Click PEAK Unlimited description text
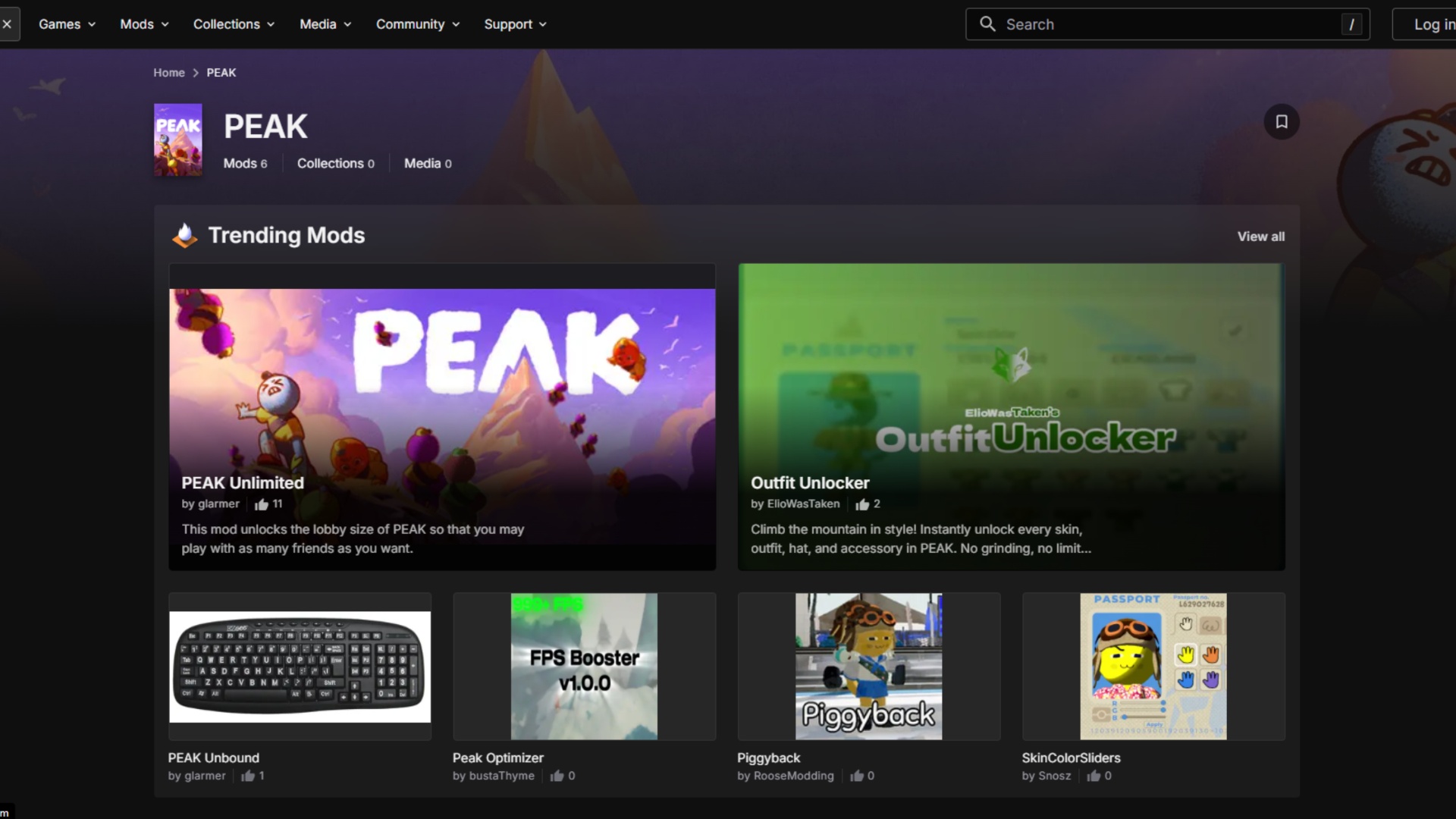The width and height of the screenshot is (1456, 819). click(x=353, y=539)
